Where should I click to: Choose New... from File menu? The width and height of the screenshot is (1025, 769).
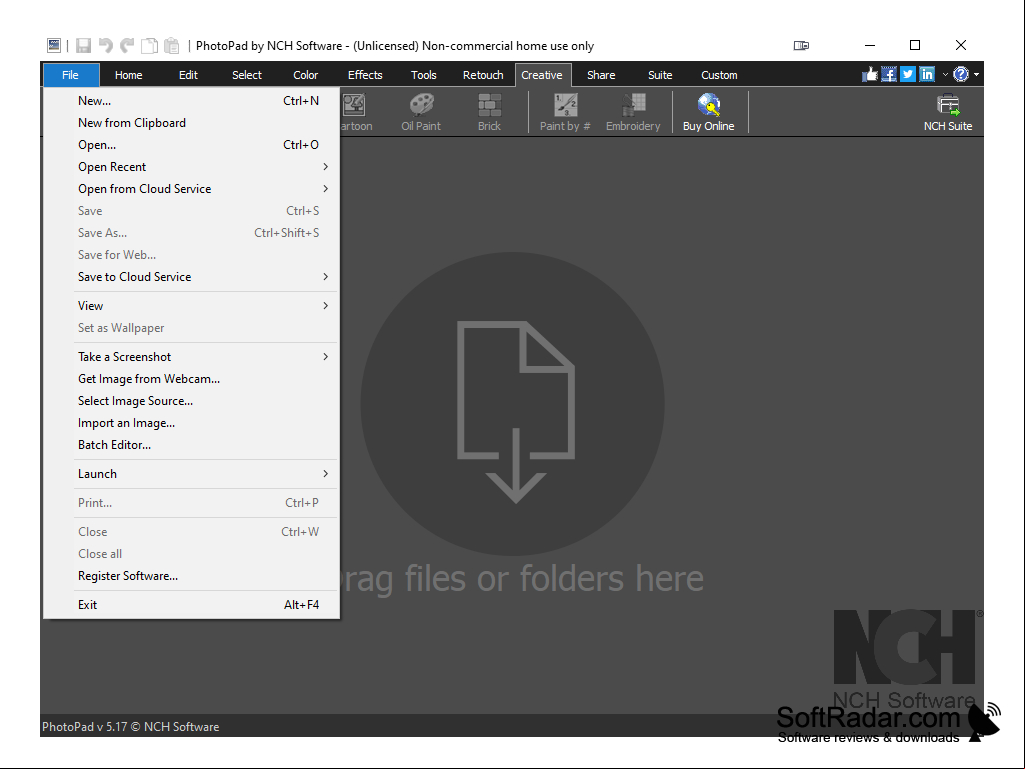[x=192, y=101]
